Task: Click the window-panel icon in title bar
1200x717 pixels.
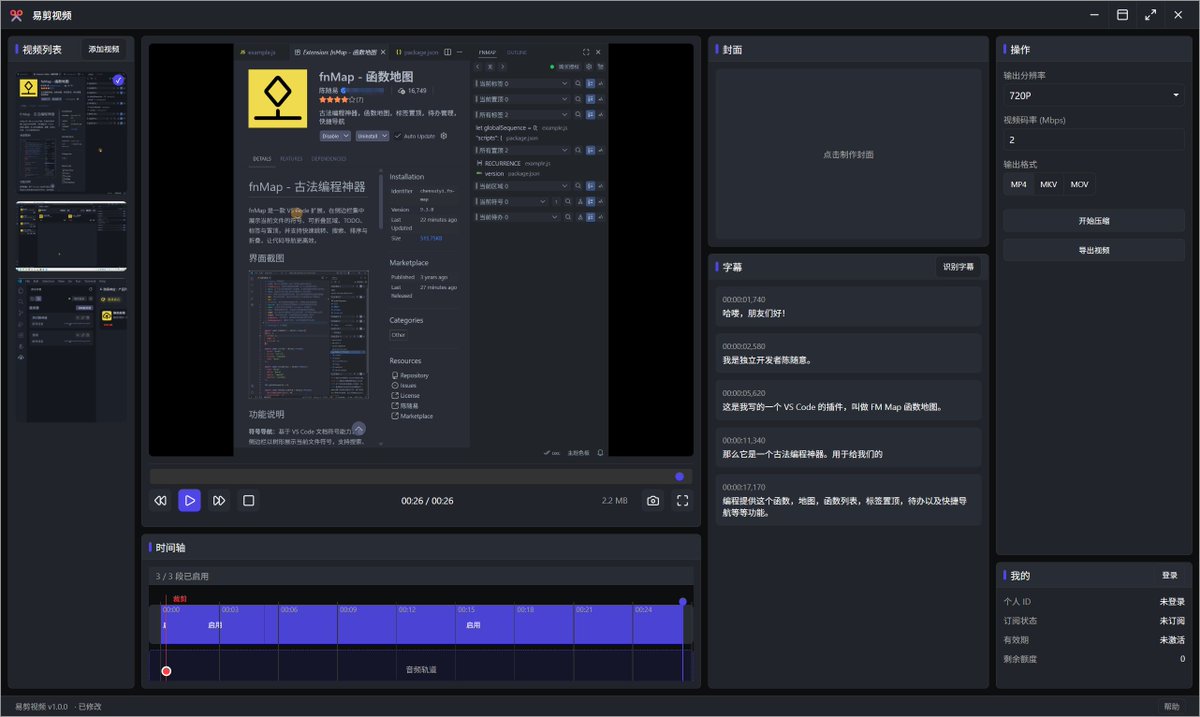Action: pyautogui.click(x=1122, y=15)
